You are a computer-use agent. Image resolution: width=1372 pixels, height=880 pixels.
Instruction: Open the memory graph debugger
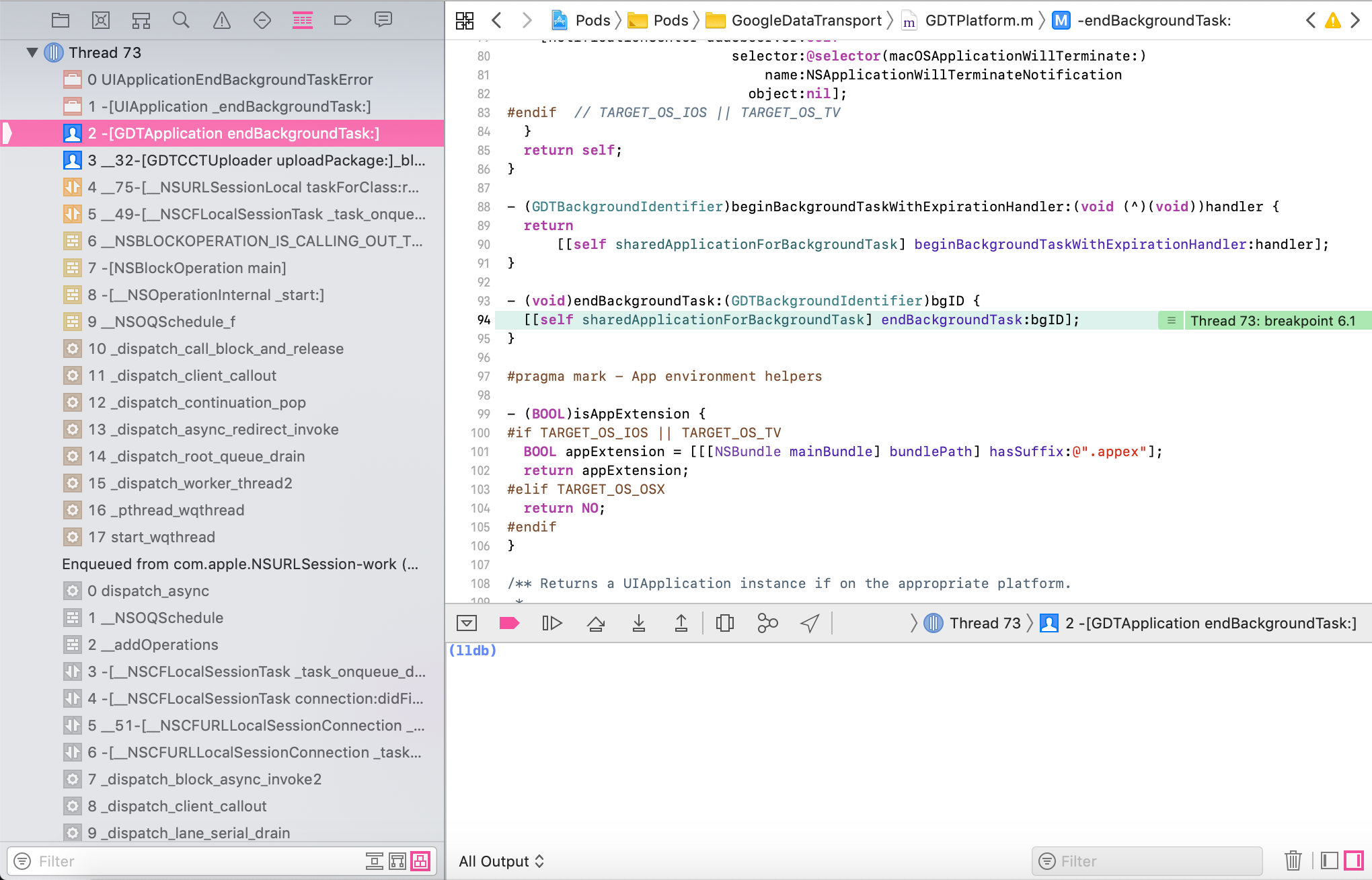[x=767, y=623]
